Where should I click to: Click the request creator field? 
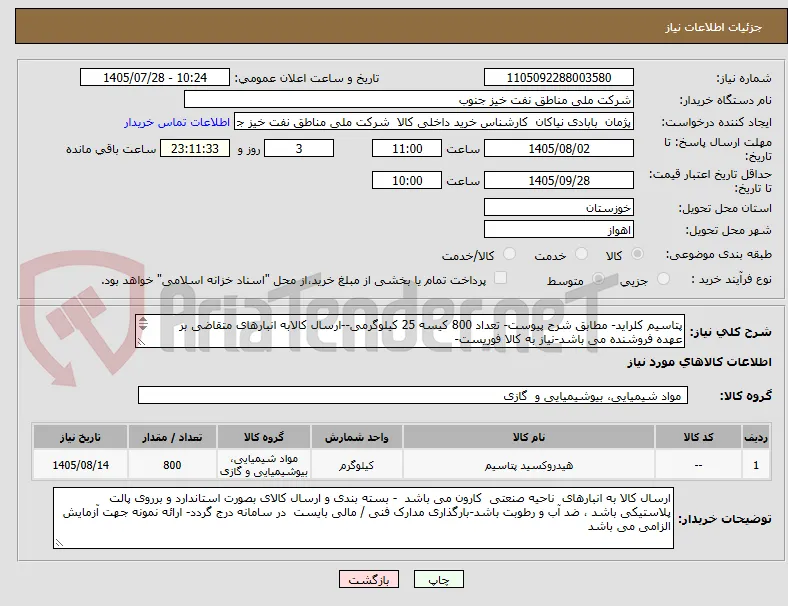tap(434, 122)
